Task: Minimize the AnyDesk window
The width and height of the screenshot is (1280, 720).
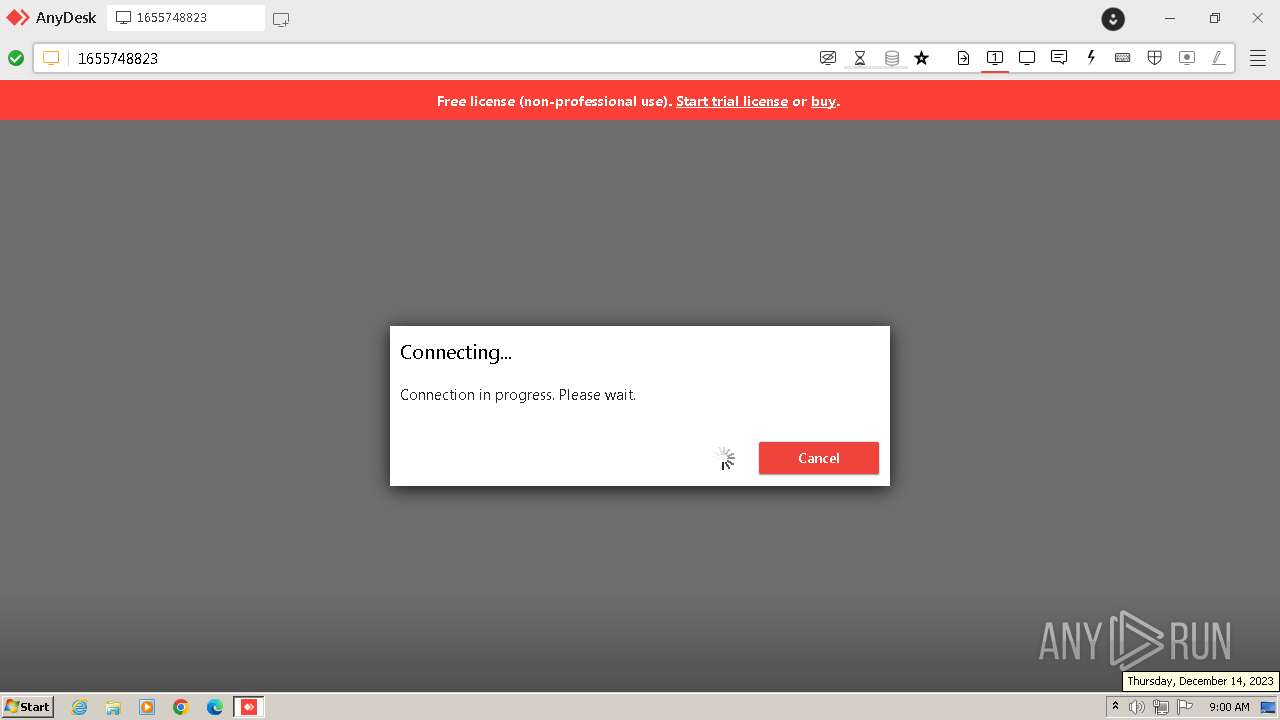Action: tap(1170, 18)
